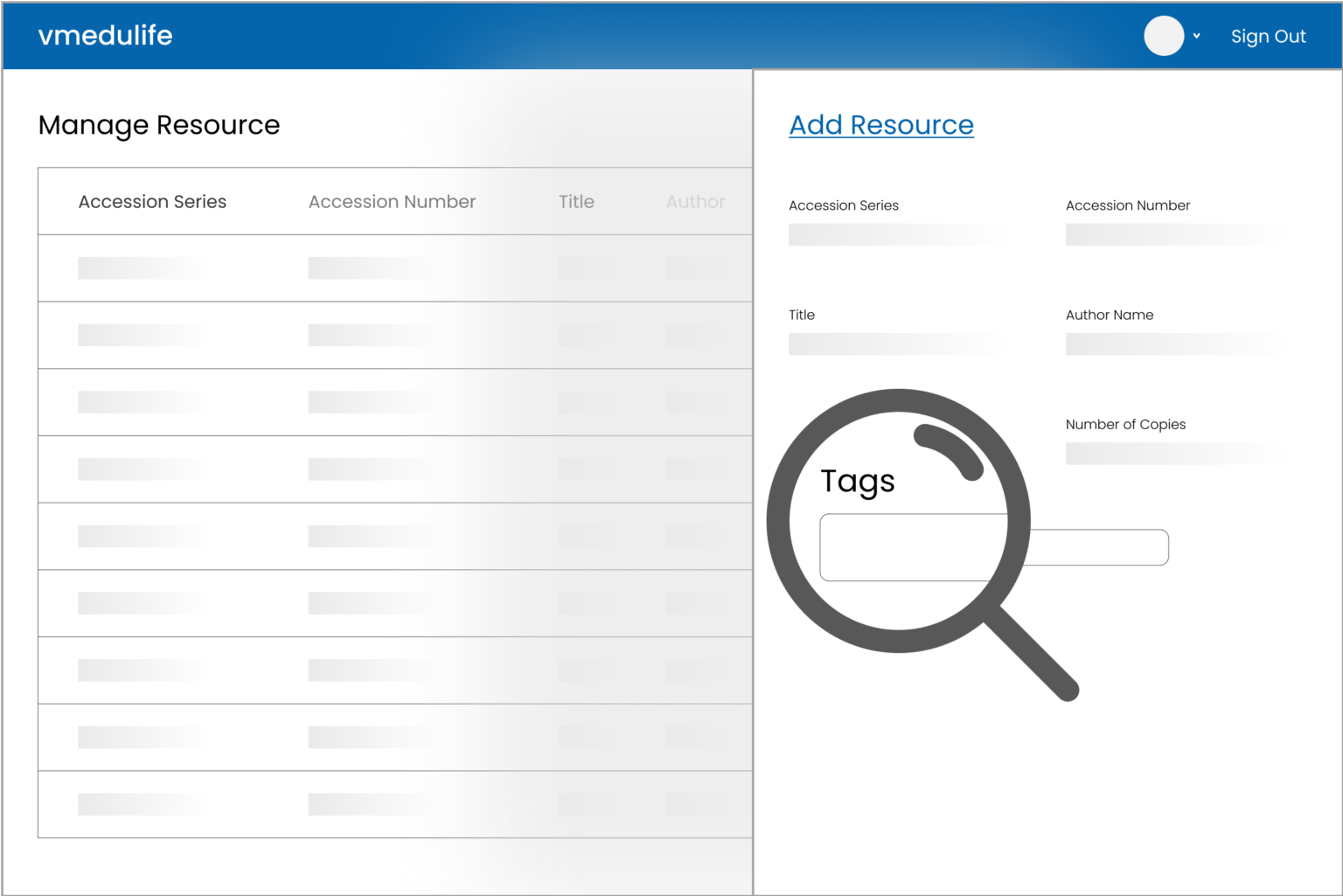The height and width of the screenshot is (896, 1343).
Task: Click Sign Out
Action: pos(1268,36)
